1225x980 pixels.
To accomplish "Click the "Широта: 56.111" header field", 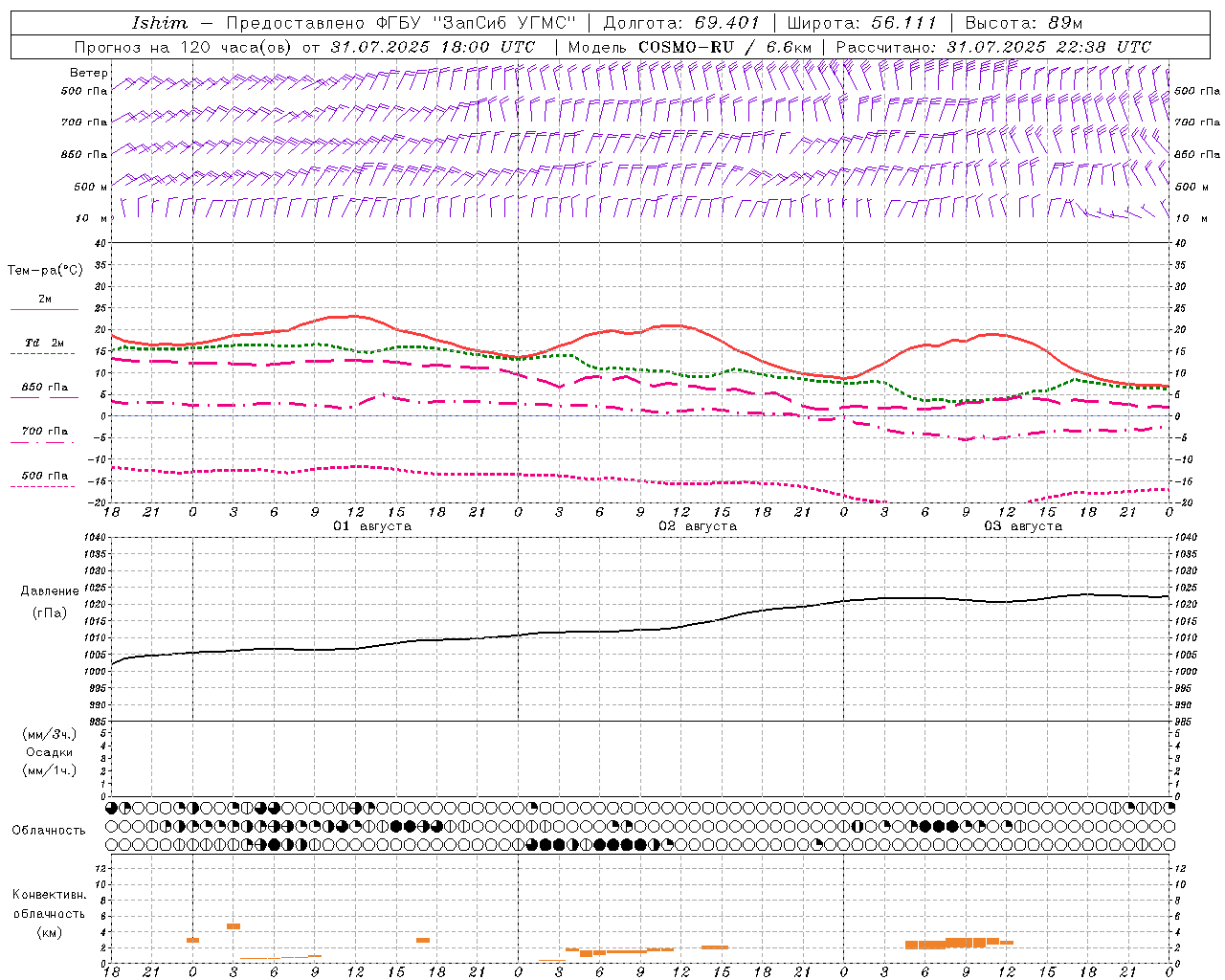I will [x=861, y=23].
